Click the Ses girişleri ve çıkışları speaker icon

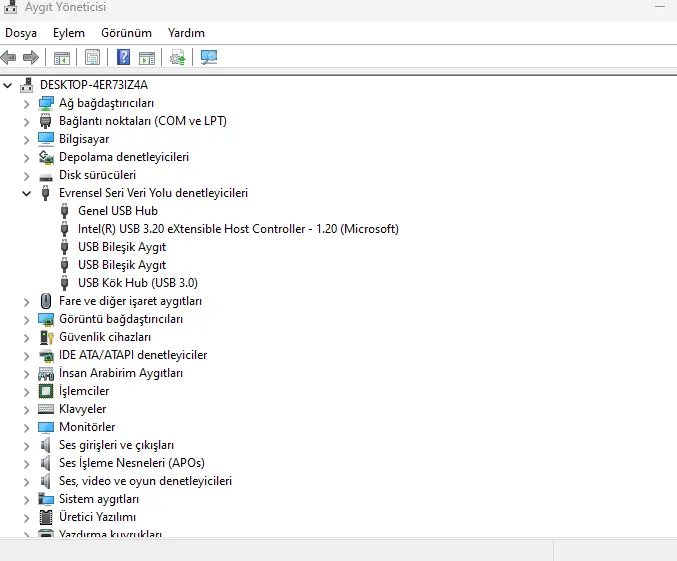pos(45,445)
